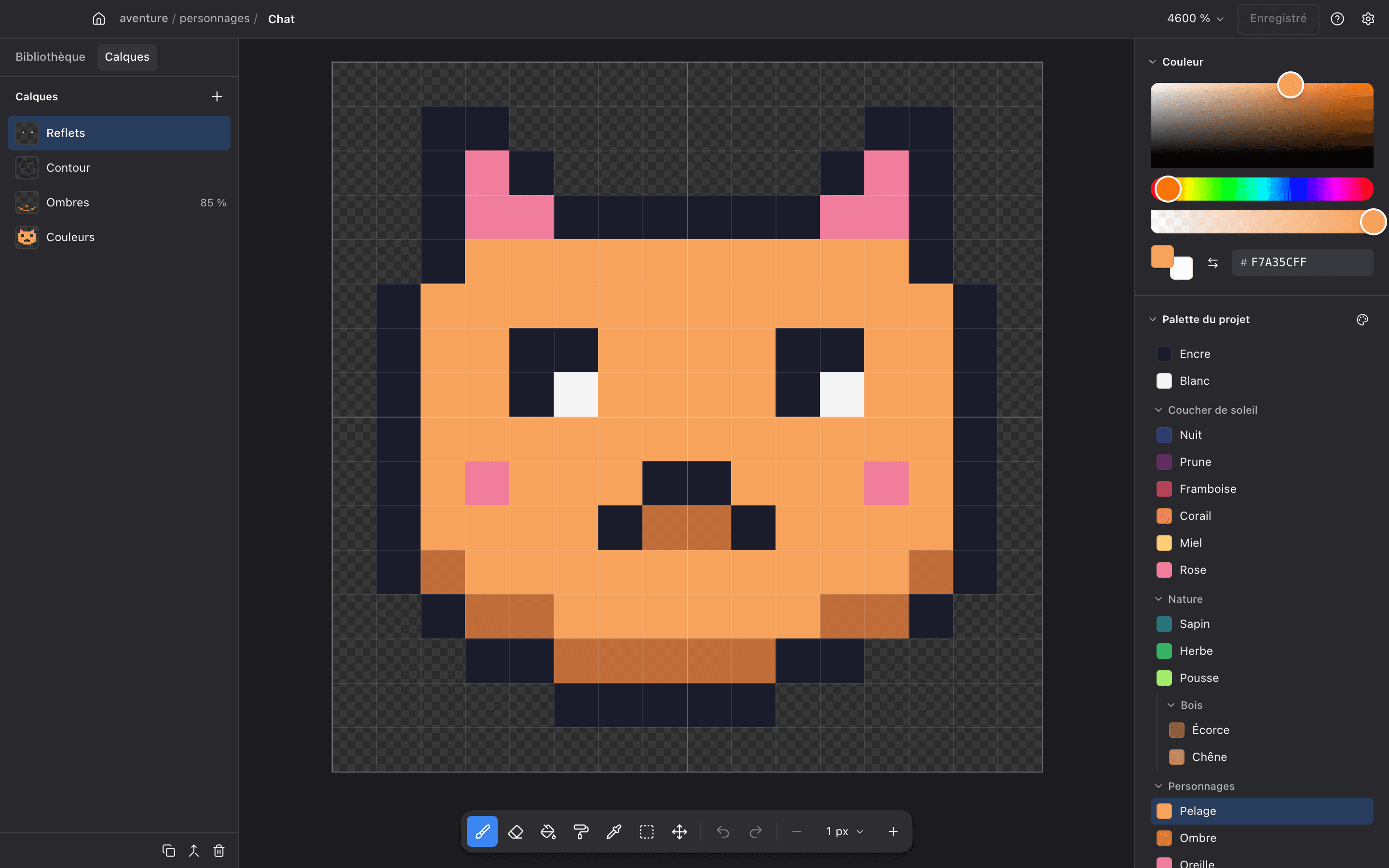Open the help icon

point(1337,19)
